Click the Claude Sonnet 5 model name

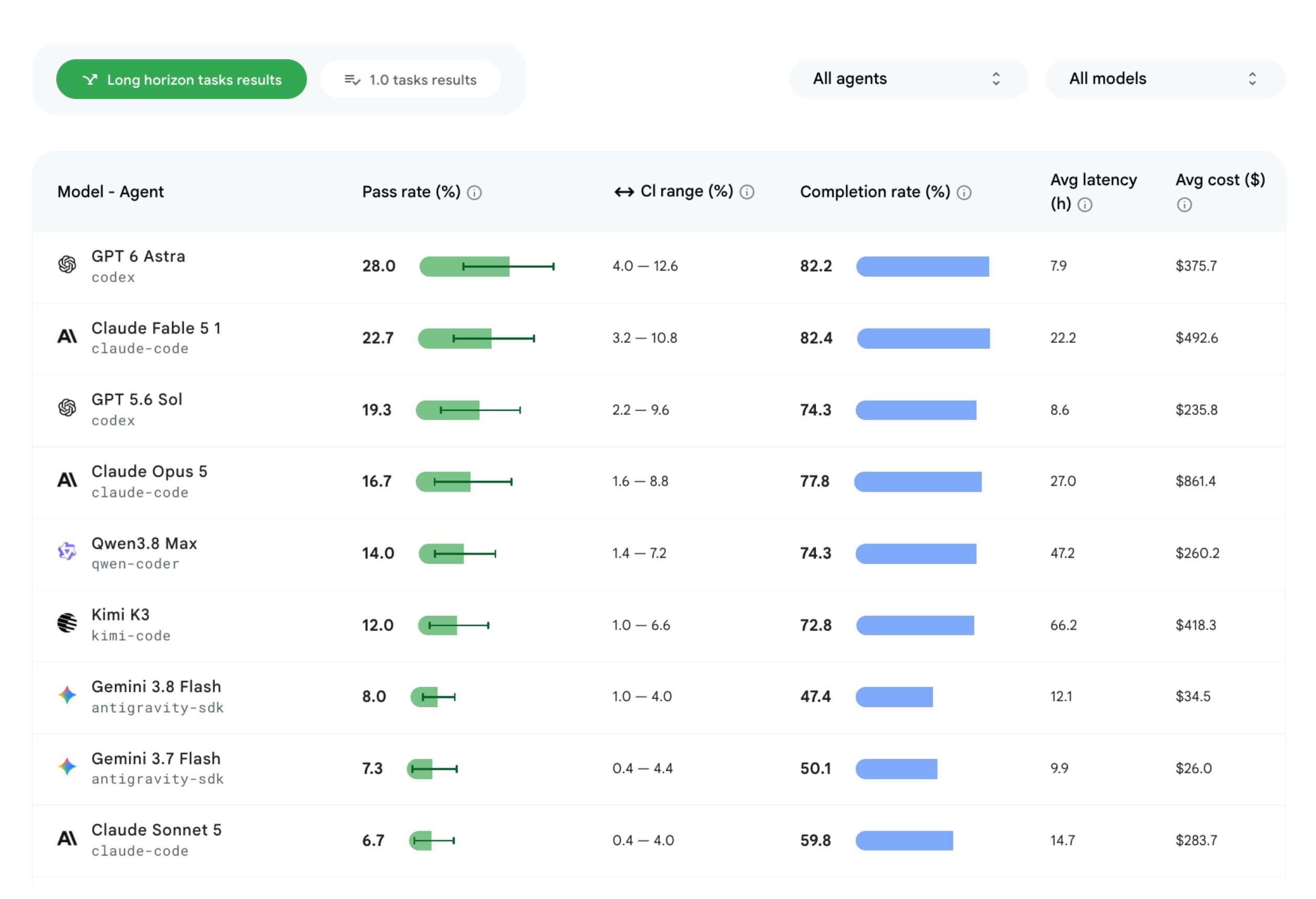156,830
